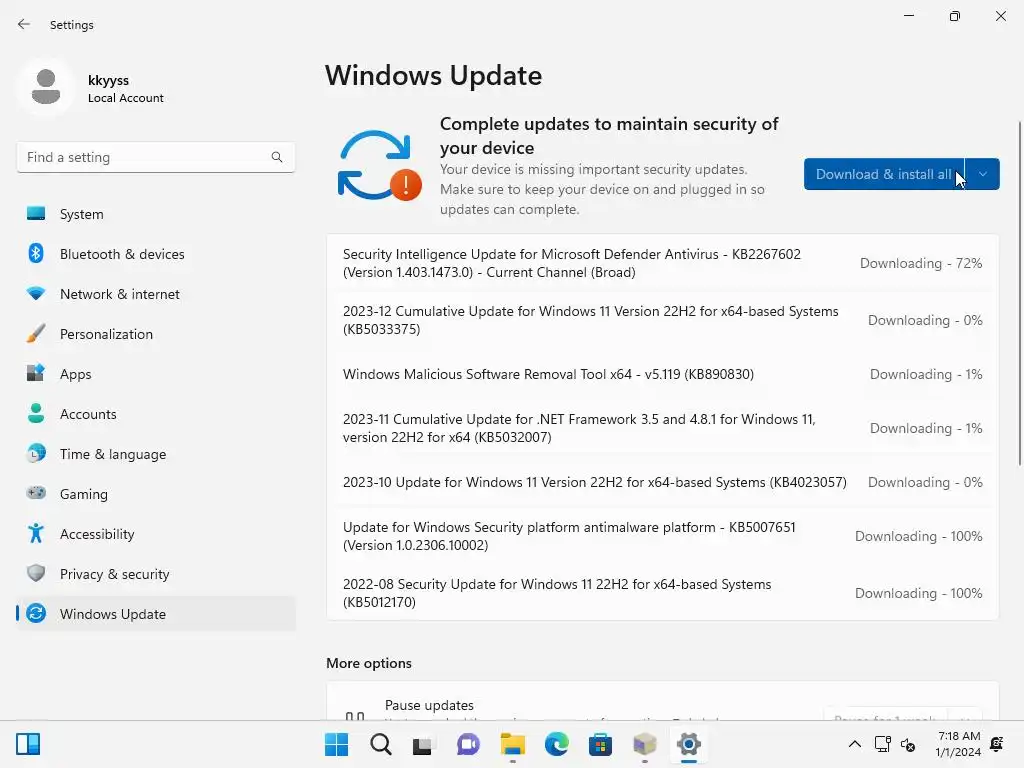This screenshot has height=768, width=1024.
Task: Click the muted volume tray icon
Action: pos(908,744)
